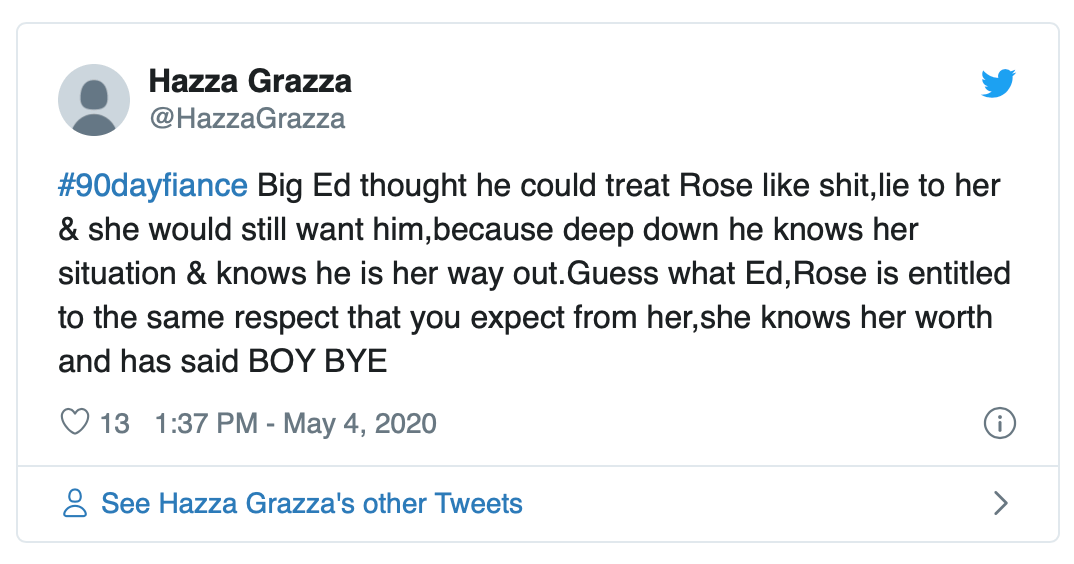Open the @HazzaGrazza handle link
Screen dimensions: 1074x564
(247, 119)
